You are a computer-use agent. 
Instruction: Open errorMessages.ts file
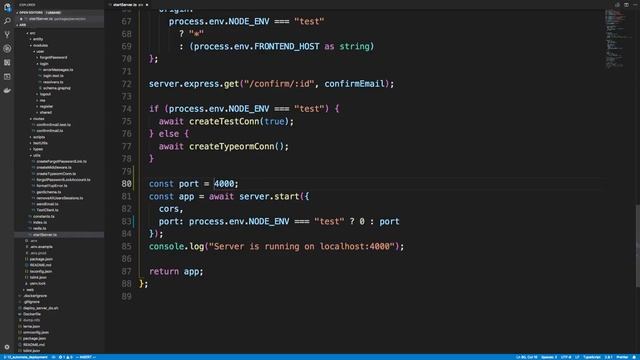pos(58,70)
